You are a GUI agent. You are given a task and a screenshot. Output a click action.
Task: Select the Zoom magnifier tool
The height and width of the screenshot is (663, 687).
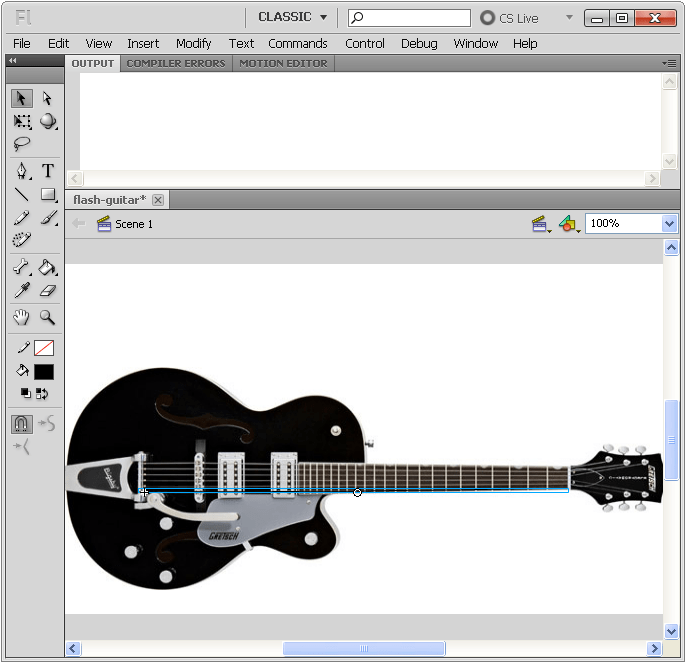tap(48, 317)
